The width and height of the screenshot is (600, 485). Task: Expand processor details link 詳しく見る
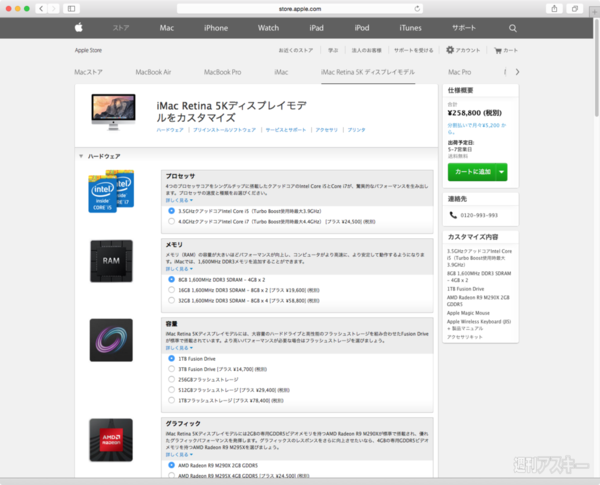point(179,200)
